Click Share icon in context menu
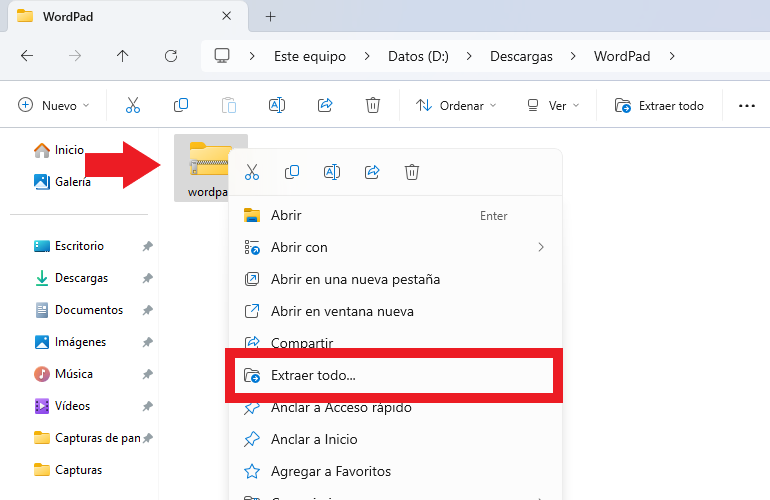Image resolution: width=770 pixels, height=500 pixels. [x=372, y=172]
